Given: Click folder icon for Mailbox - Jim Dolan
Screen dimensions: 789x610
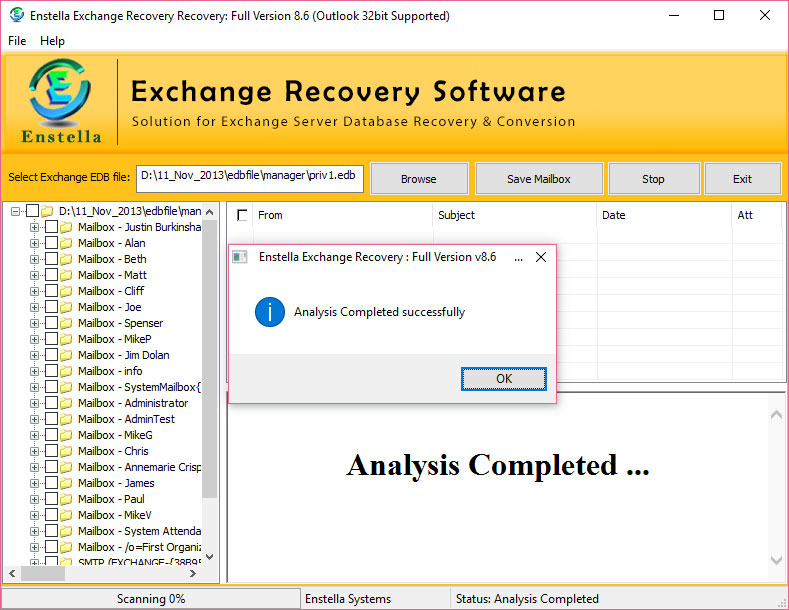Looking at the screenshot, I should (x=66, y=355).
